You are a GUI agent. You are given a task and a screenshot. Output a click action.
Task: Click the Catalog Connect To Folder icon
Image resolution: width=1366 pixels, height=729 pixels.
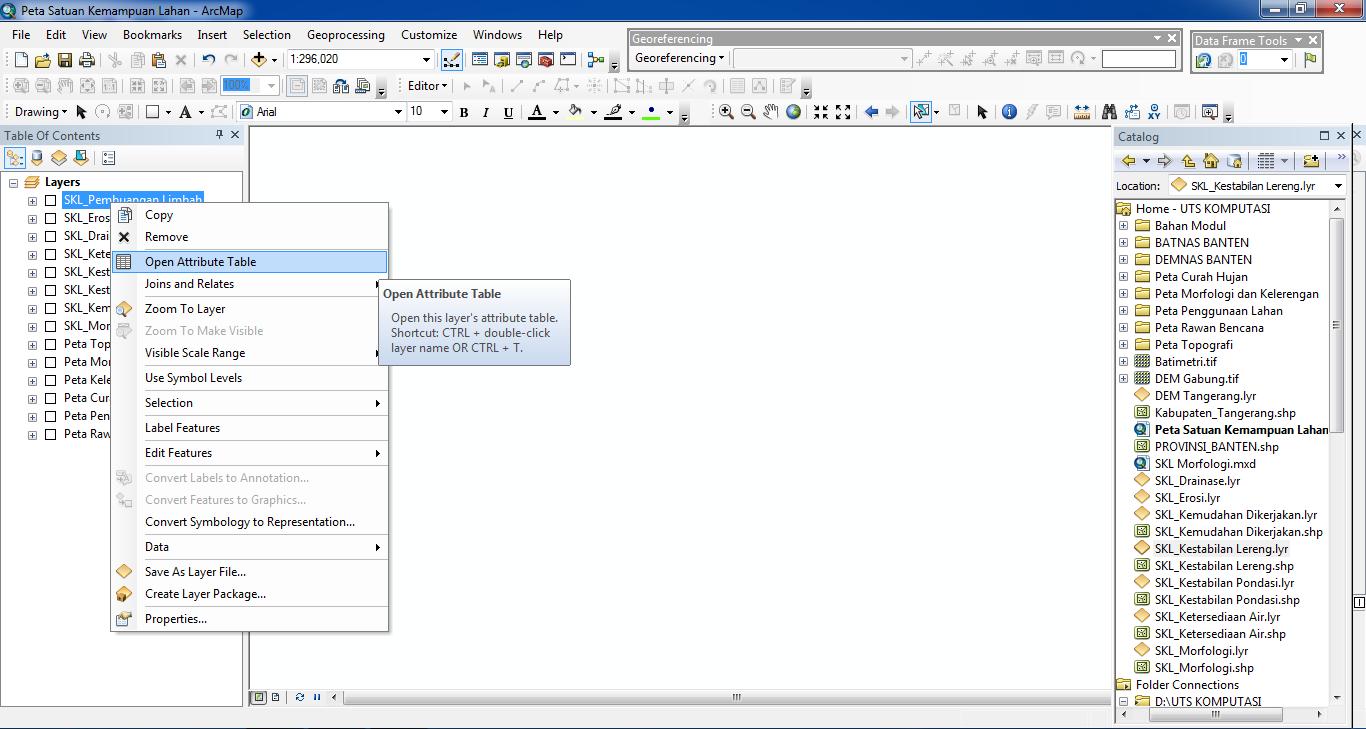point(1311,161)
